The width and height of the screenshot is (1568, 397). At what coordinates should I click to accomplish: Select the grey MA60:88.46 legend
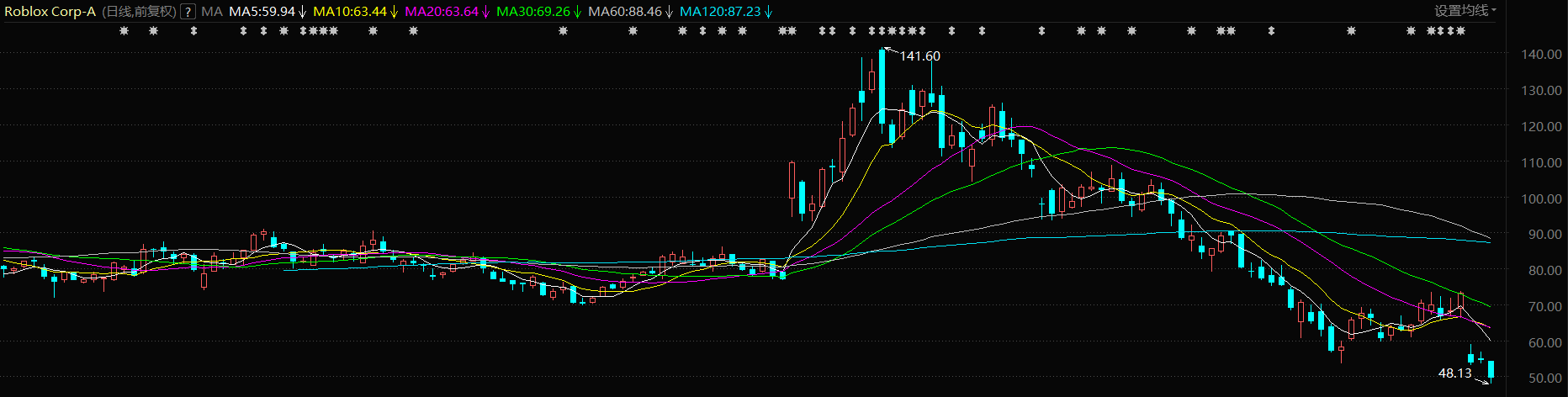[x=630, y=12]
